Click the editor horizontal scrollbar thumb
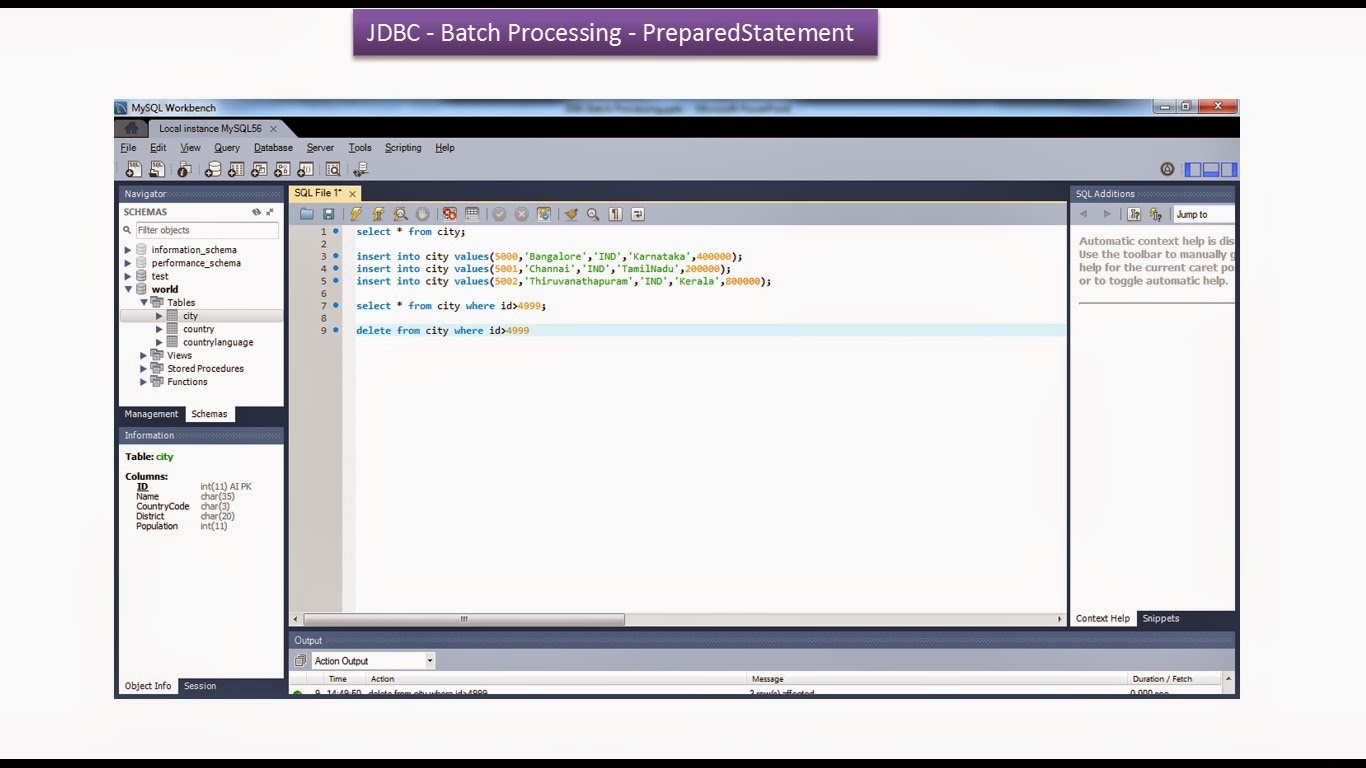Image resolution: width=1366 pixels, height=768 pixels. (x=464, y=620)
